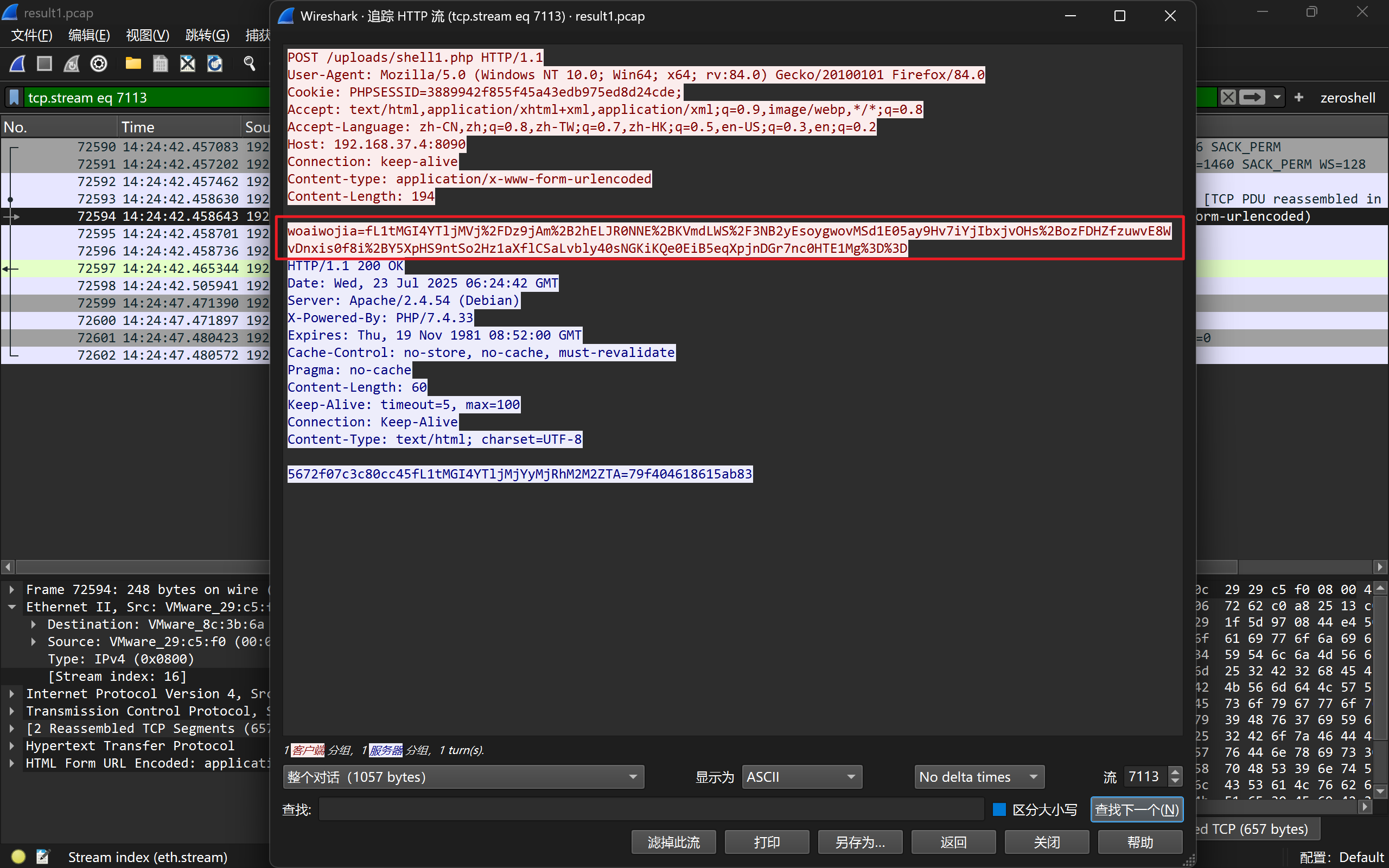The image size is (1389, 868).
Task: Open the 视图(V) menu
Action: (x=148, y=36)
